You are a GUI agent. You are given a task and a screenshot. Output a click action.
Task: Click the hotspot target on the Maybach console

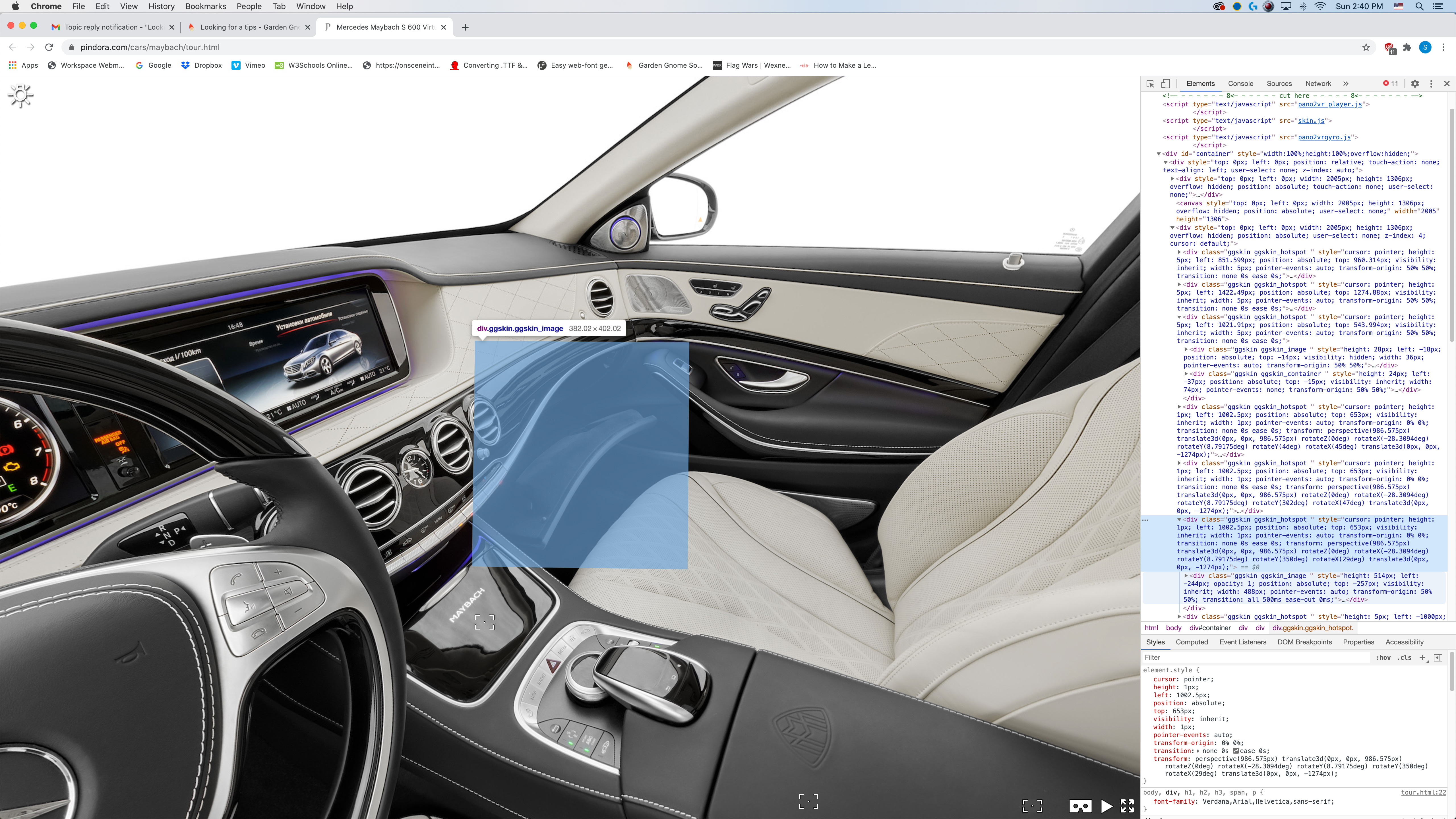(484, 622)
